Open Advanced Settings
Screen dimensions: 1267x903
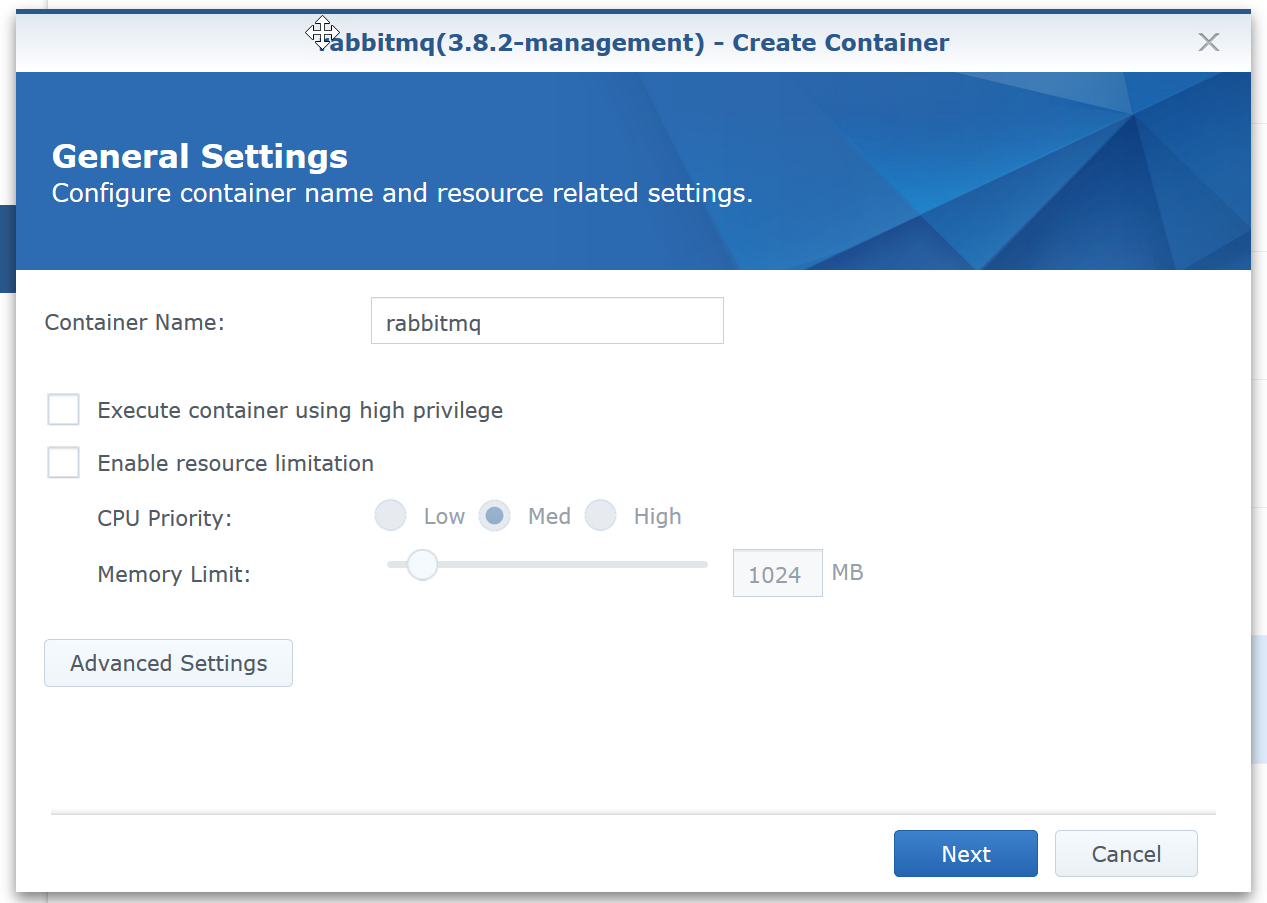168,663
